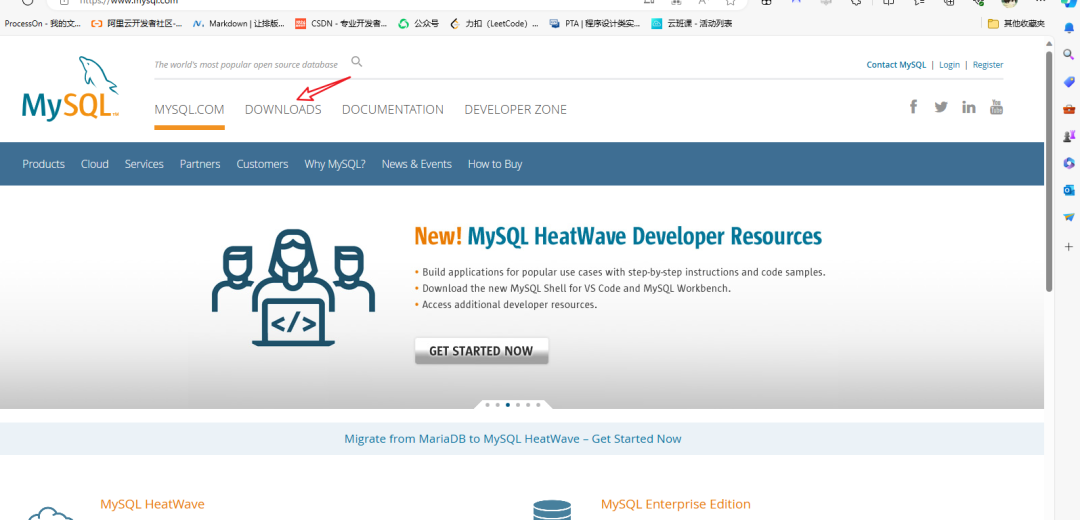Open the Products menu
Image resolution: width=1080 pixels, height=520 pixels.
click(43, 164)
